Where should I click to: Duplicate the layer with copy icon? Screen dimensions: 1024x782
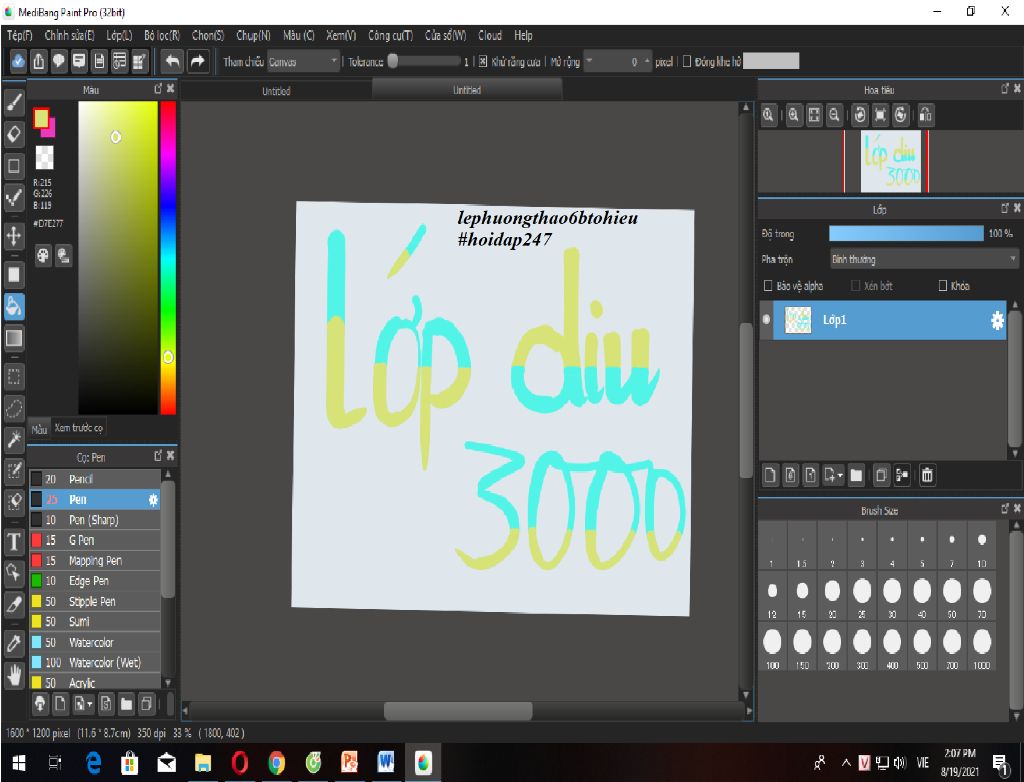point(881,476)
